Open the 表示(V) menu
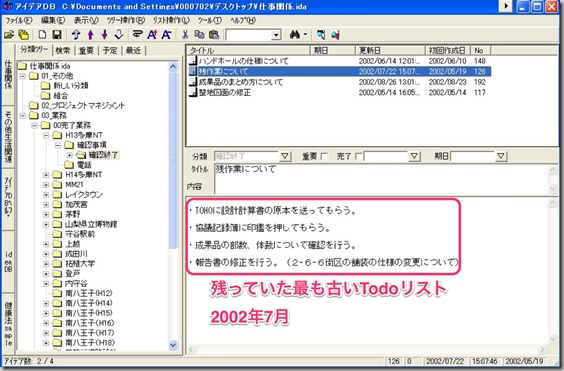This screenshot has width=564, height=371. (x=86, y=20)
